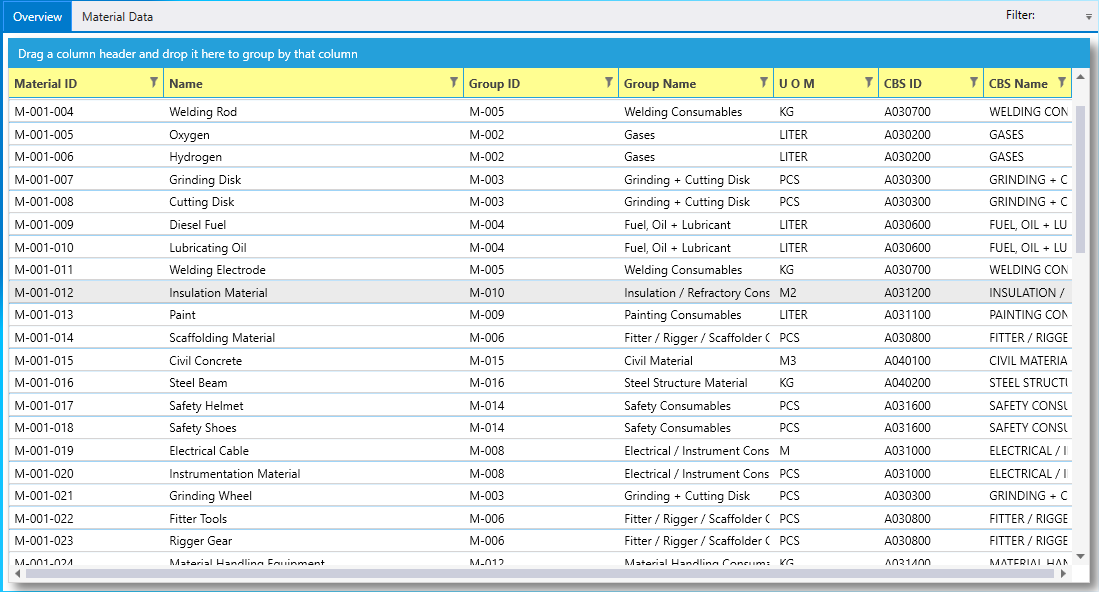Screen dimensions: 1099x592
Task: Select the Grinding Disk name cell
Action: tap(313, 180)
